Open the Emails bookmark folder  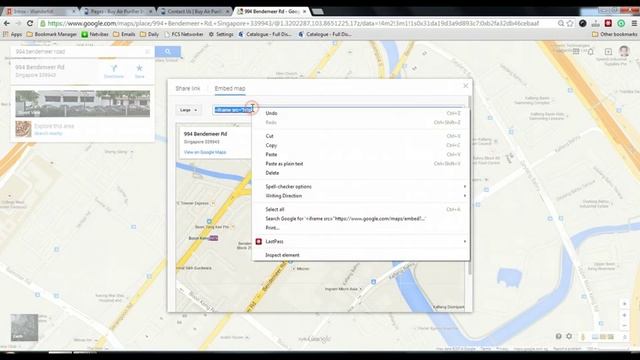[124, 34]
